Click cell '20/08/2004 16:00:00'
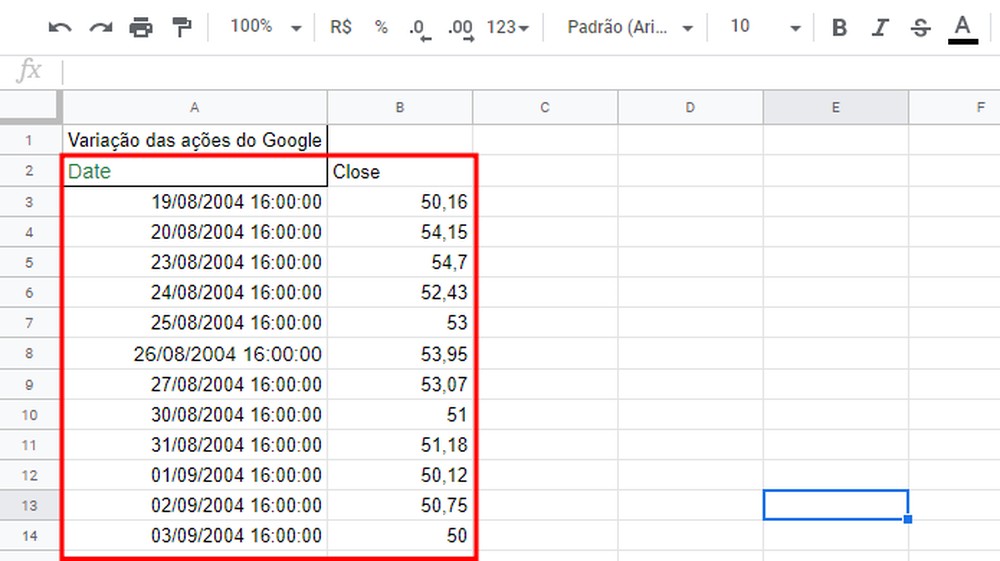The height and width of the screenshot is (561, 1000). click(x=195, y=232)
